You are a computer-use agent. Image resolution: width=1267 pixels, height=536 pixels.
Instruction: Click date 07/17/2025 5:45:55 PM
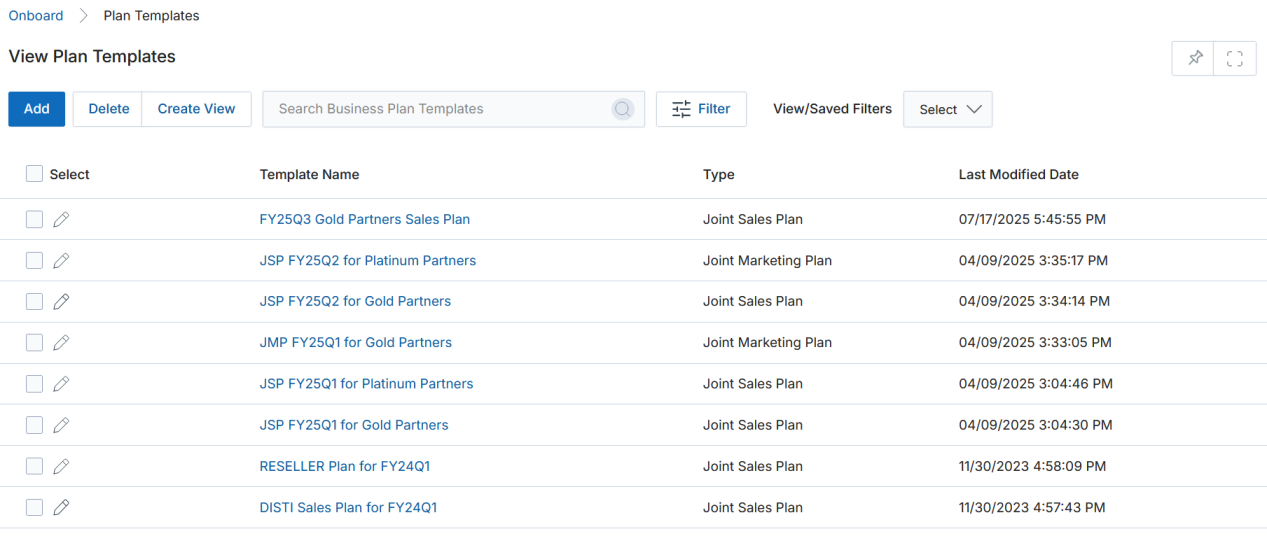(1032, 219)
